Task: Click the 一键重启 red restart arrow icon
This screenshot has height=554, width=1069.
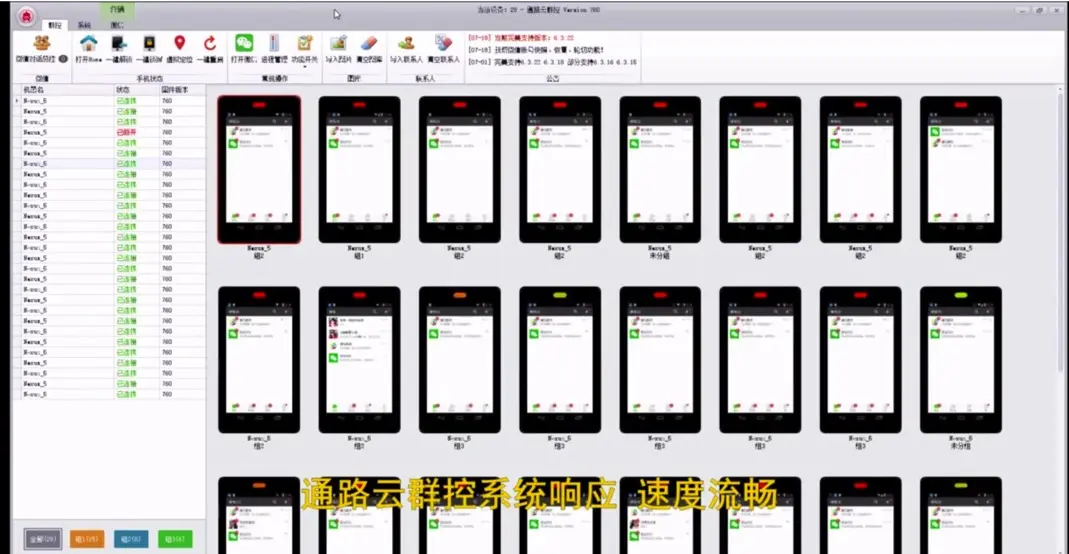Action: 210,44
